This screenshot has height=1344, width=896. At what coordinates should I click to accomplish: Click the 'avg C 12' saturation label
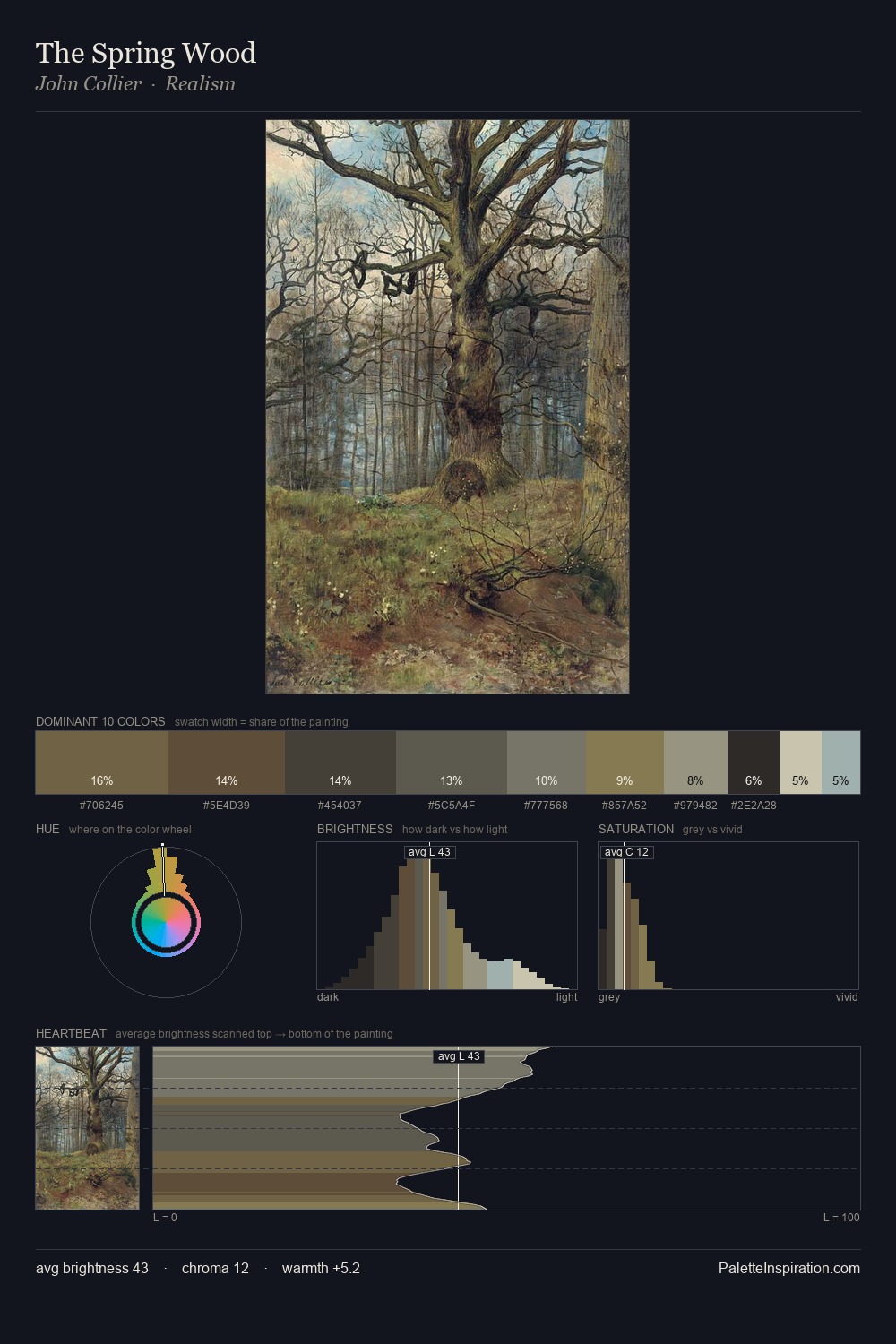pos(626,852)
